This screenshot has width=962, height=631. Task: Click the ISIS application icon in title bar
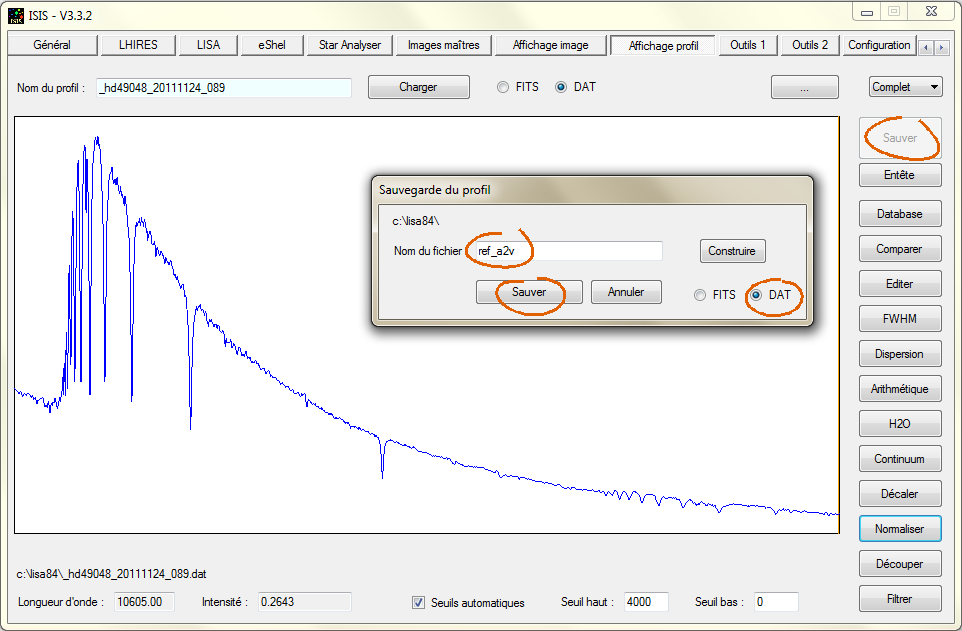pos(15,13)
